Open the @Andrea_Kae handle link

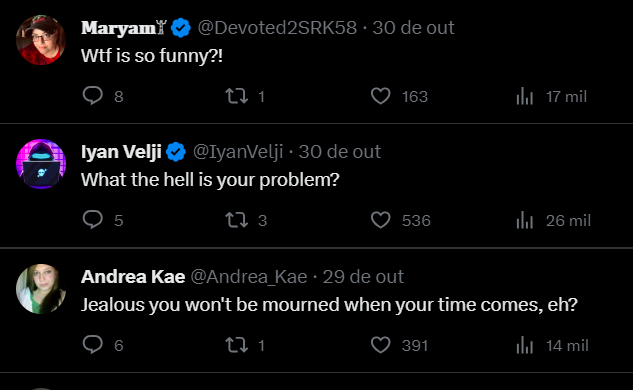click(249, 277)
